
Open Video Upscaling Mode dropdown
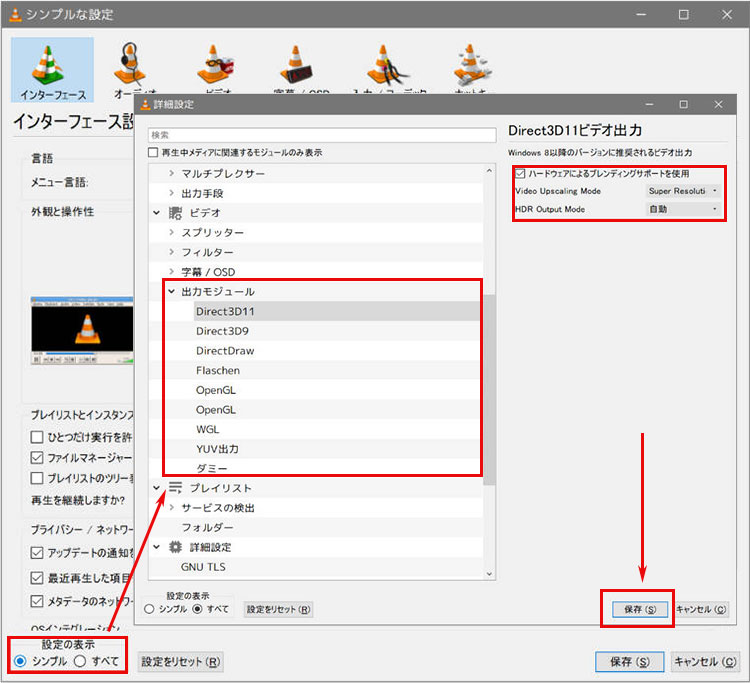tap(683, 191)
